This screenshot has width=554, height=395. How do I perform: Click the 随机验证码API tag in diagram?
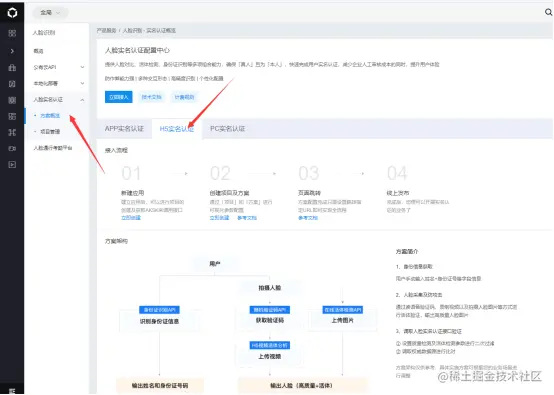[270, 310]
